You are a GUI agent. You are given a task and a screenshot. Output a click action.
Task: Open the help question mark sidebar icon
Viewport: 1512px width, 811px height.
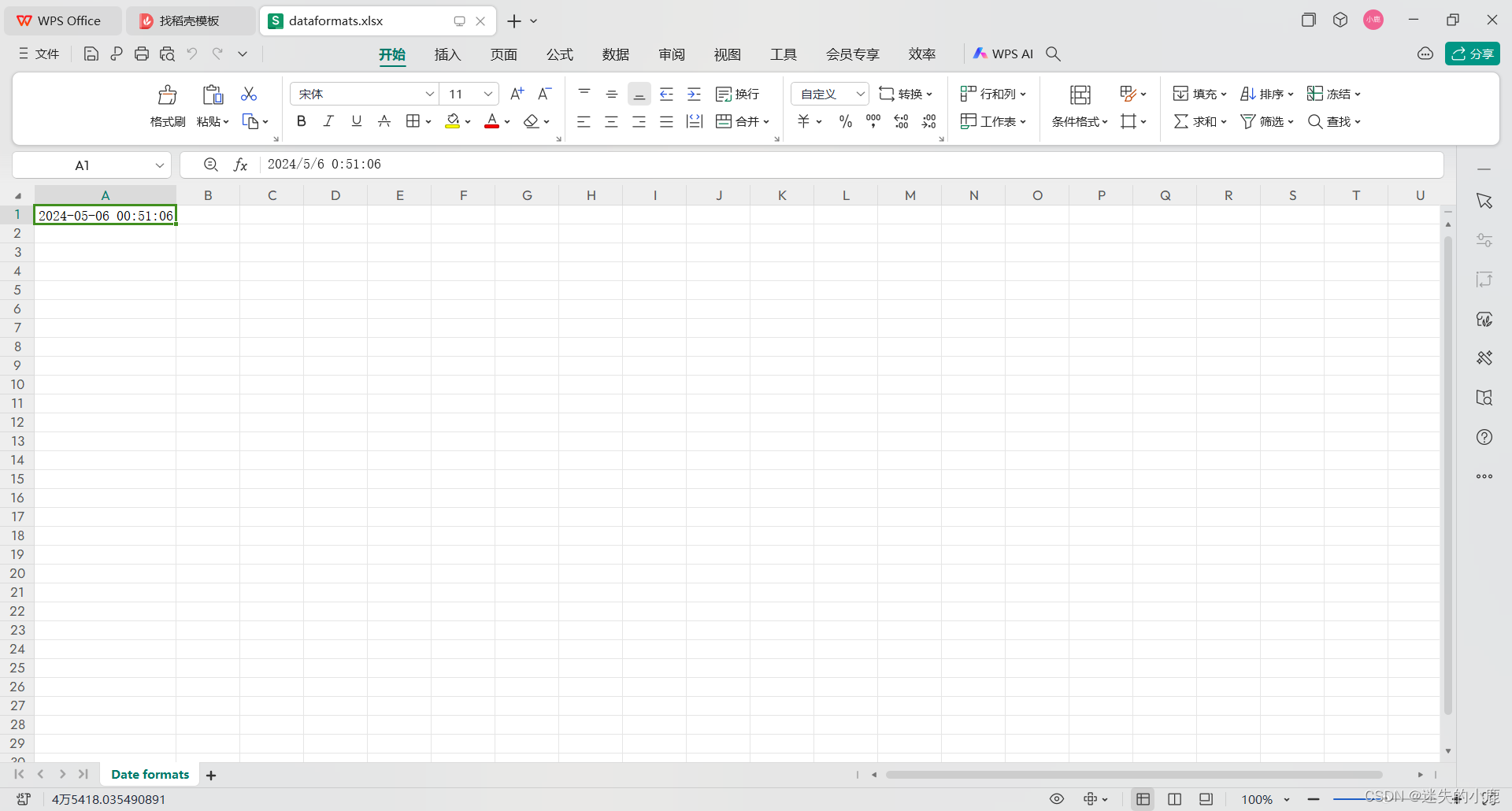tap(1484, 437)
